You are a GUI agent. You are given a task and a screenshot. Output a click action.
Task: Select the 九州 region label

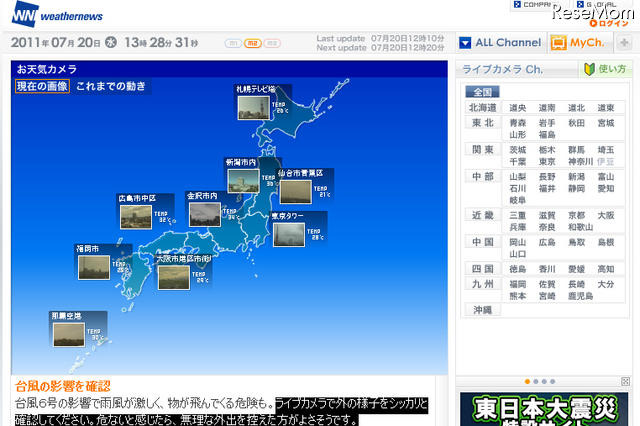pos(482,284)
